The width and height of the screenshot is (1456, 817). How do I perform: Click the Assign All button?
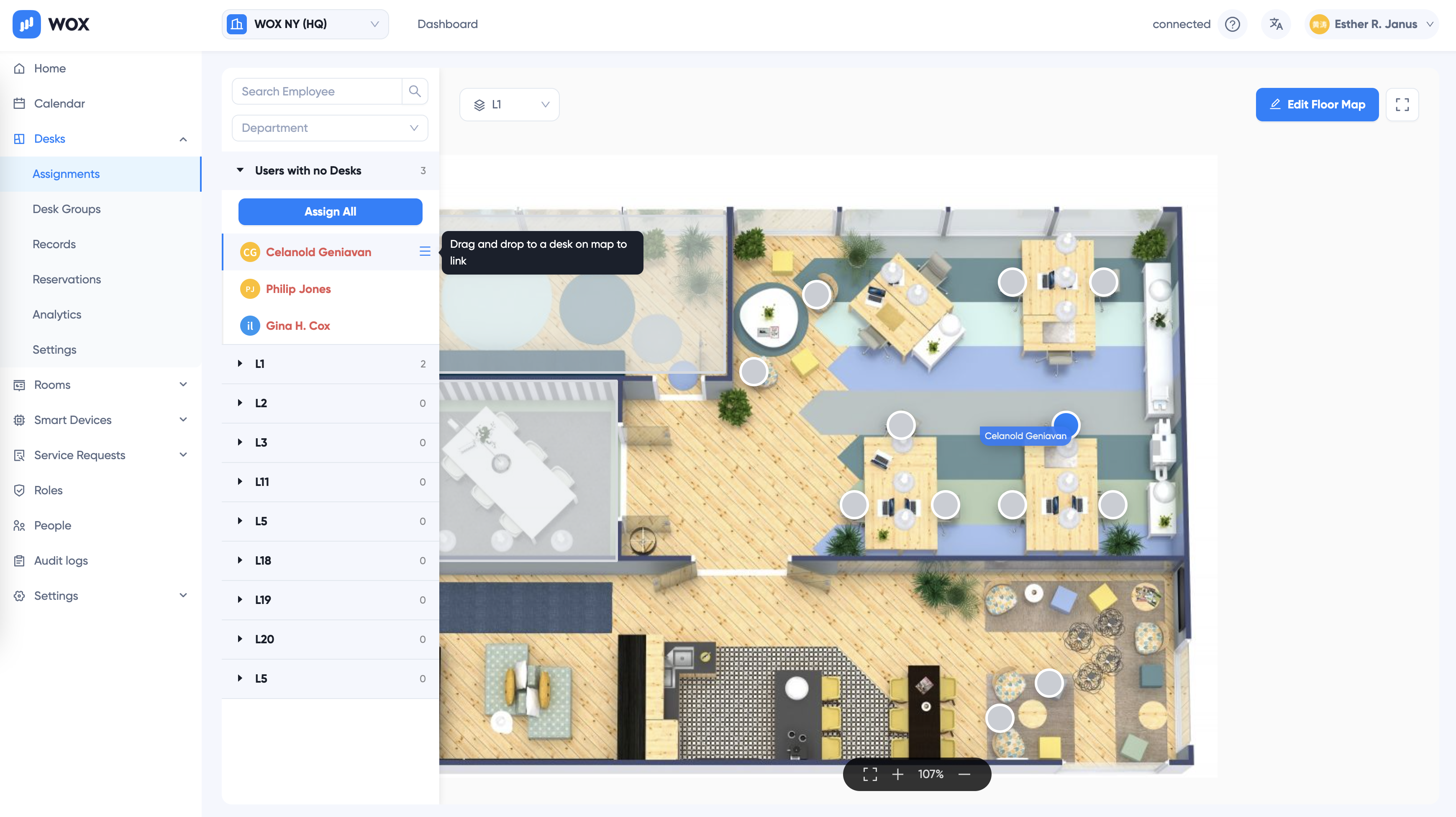(x=330, y=211)
